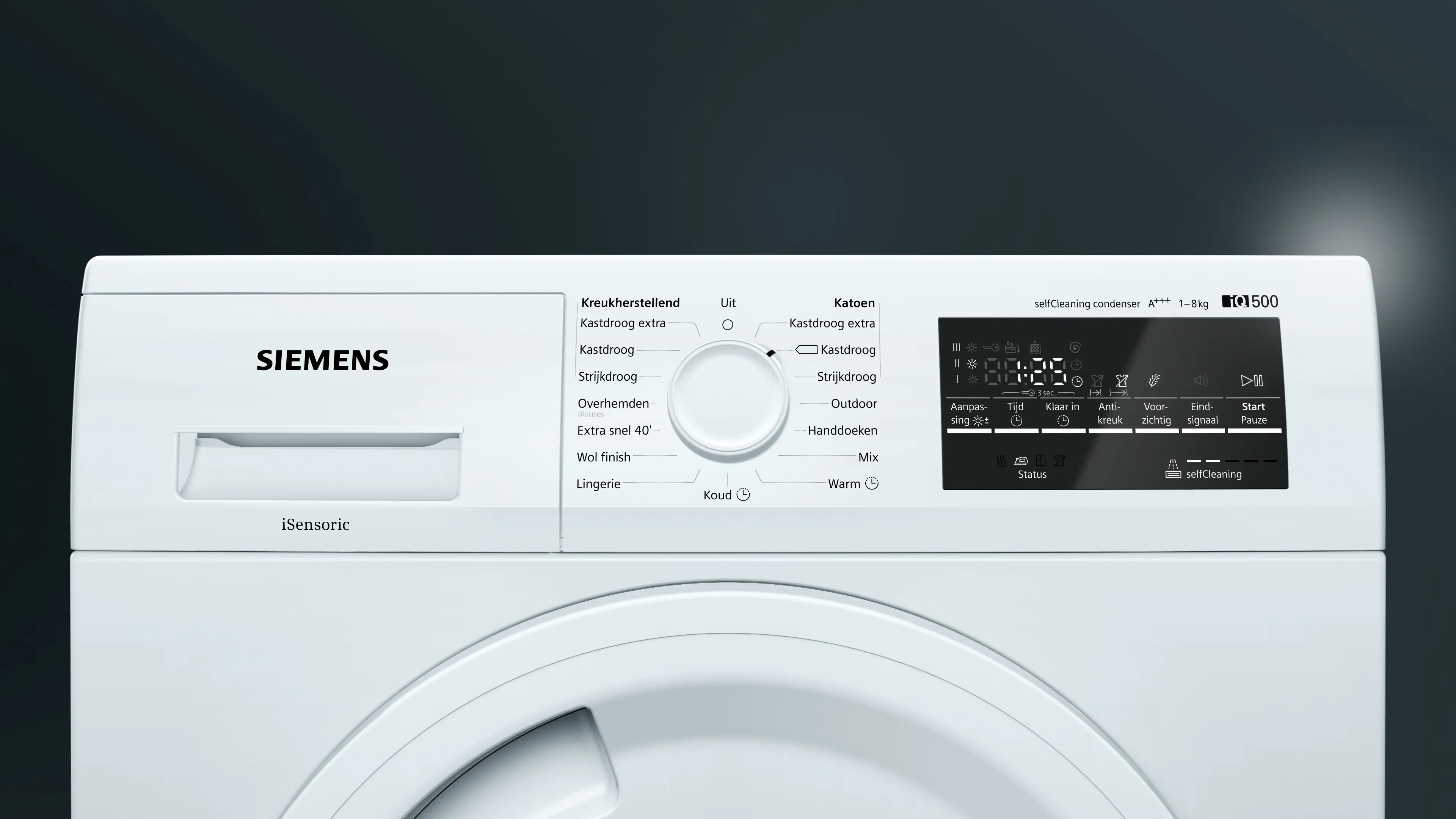Select the Wol finish programme label
Viewport: 1456px width, 819px height.
(603, 457)
